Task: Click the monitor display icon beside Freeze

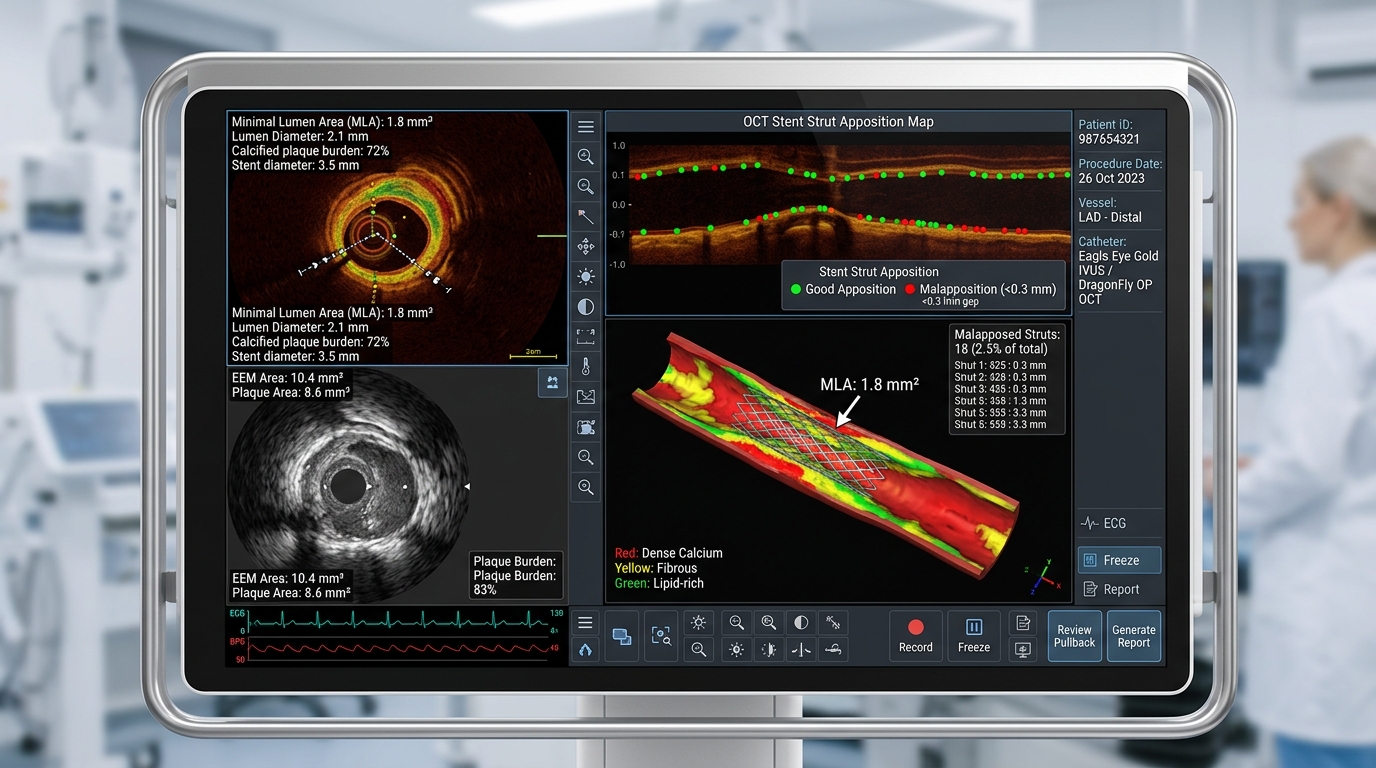Action: pyautogui.click(x=1023, y=650)
